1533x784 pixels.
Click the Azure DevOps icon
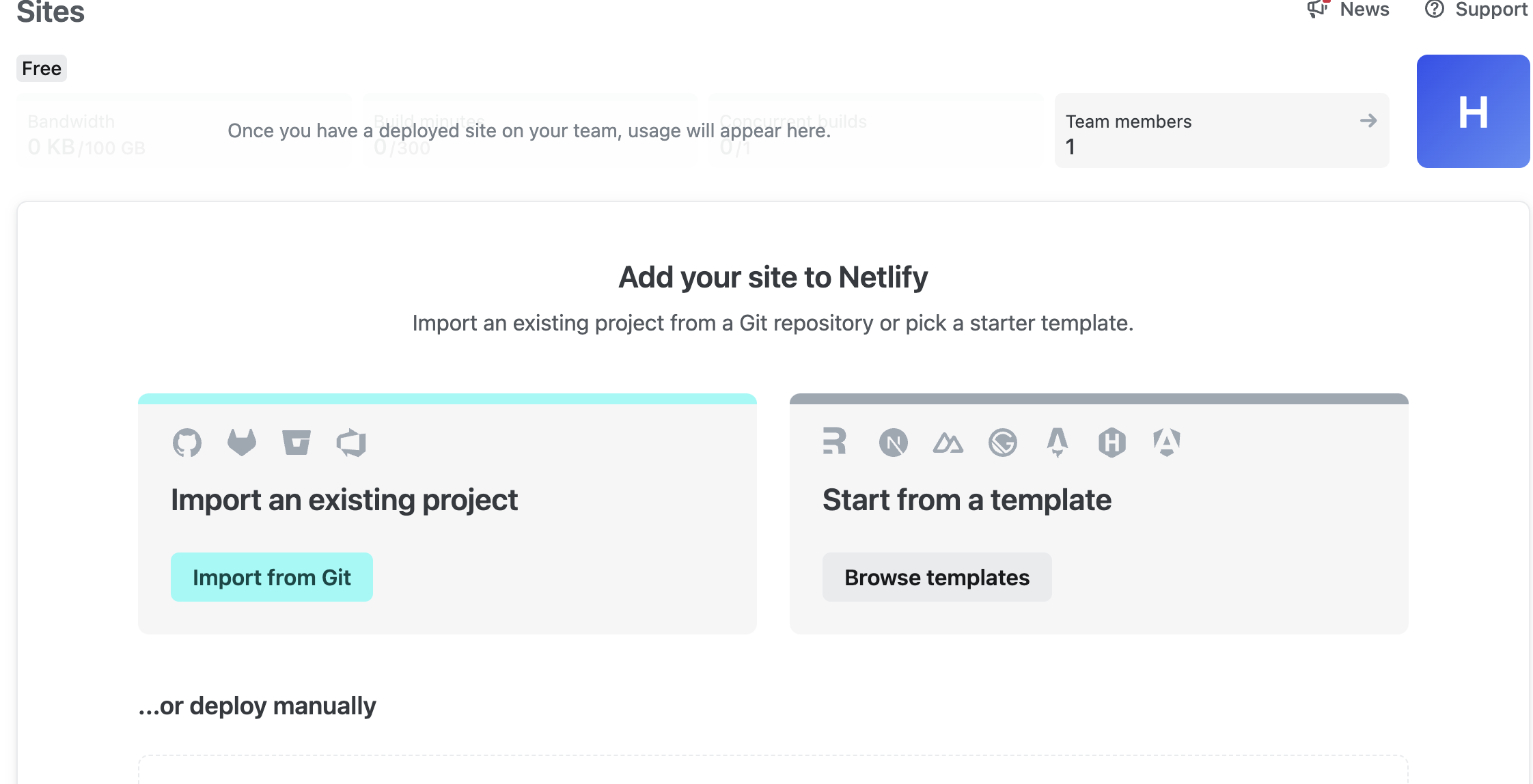(351, 443)
